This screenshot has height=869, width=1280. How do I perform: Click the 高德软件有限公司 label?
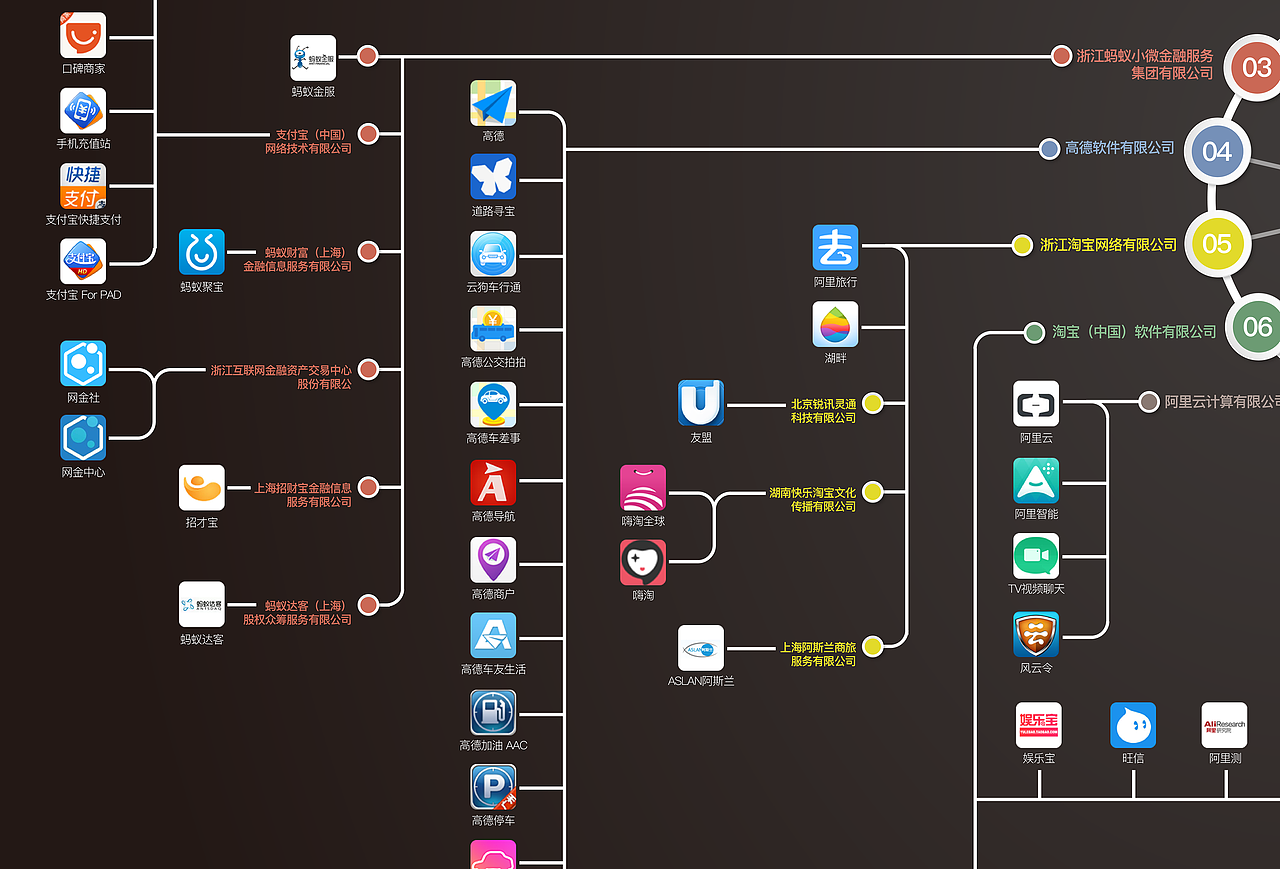1120,148
